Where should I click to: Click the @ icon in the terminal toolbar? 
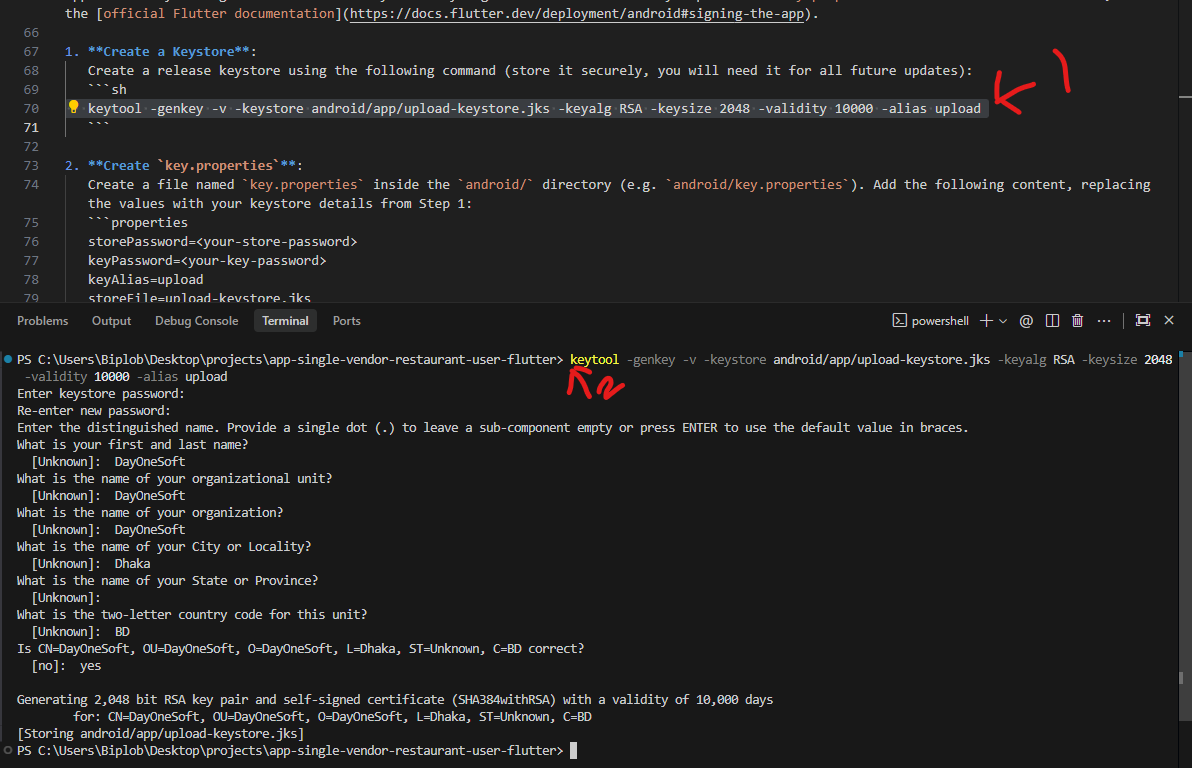point(1026,321)
